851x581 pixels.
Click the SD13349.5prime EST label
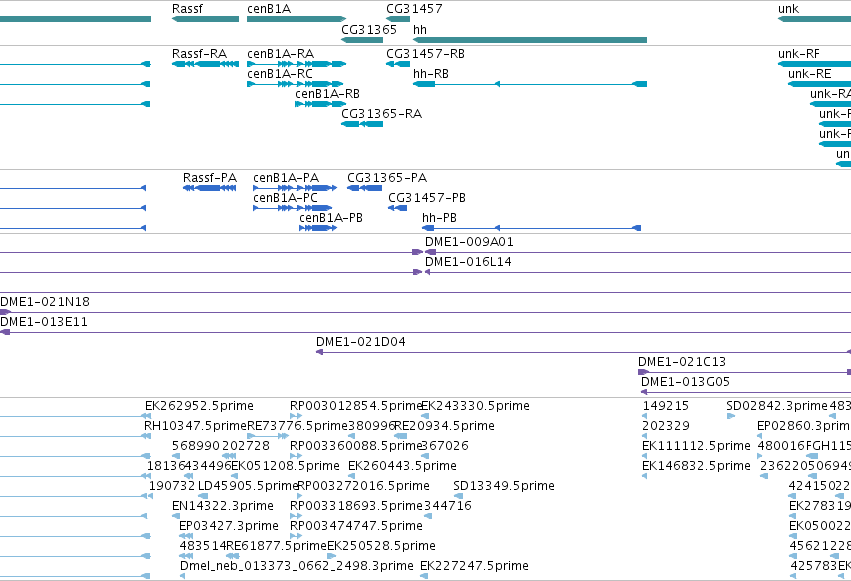pos(504,486)
